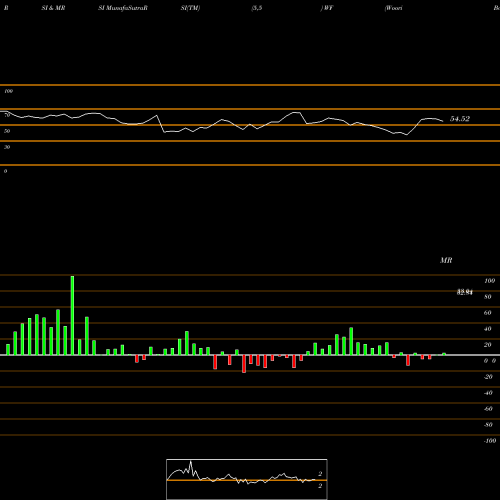Click the 100 label on RSI axis
The width and height of the screenshot is (500, 500).
8,91
